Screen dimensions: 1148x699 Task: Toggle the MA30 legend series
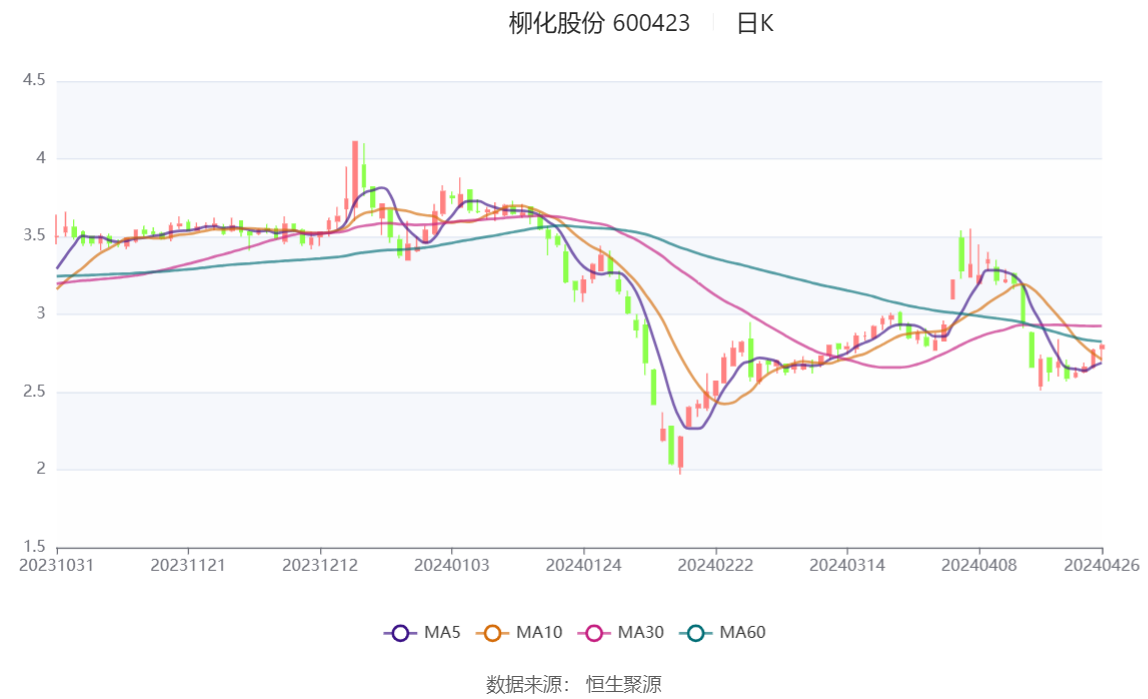[x=621, y=632]
